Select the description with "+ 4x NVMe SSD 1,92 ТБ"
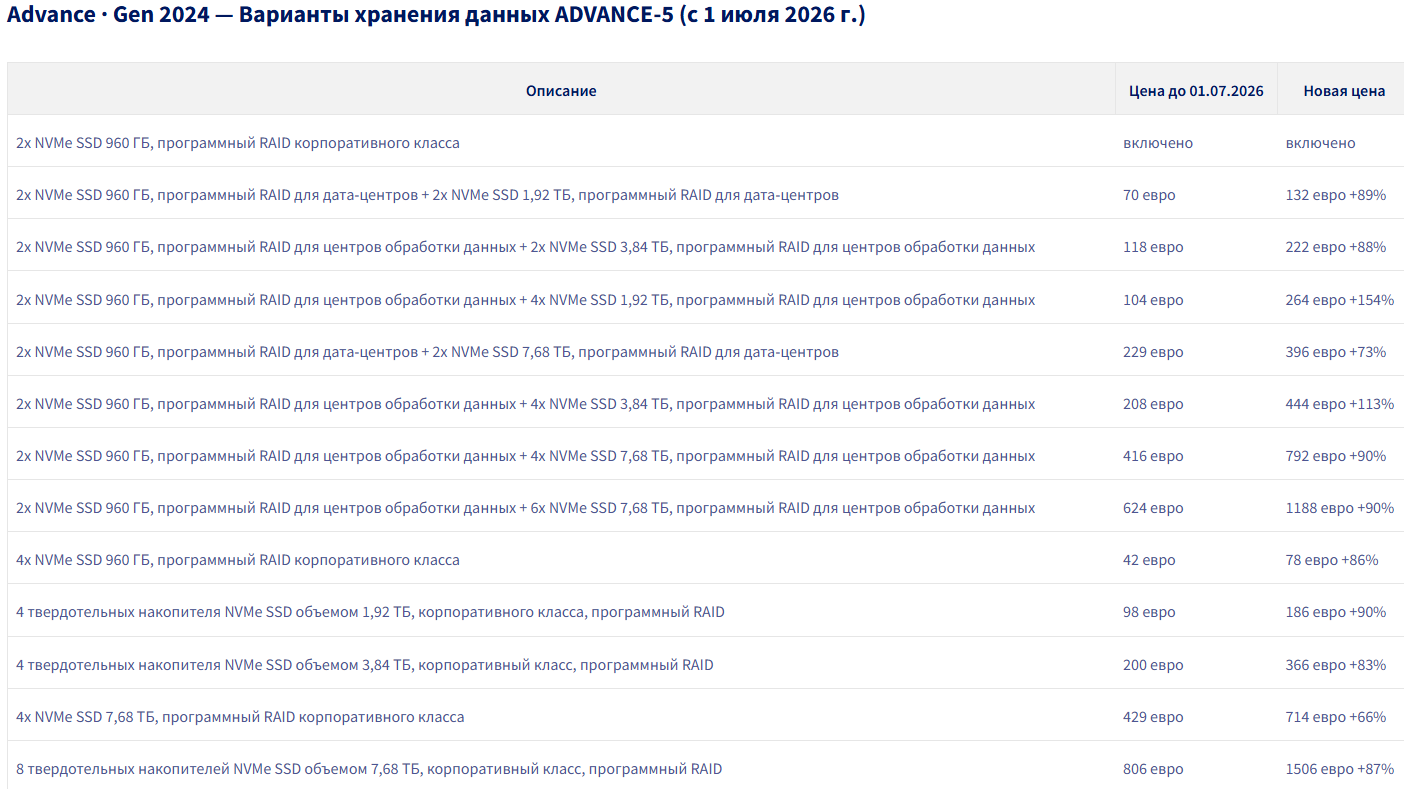 click(x=526, y=300)
